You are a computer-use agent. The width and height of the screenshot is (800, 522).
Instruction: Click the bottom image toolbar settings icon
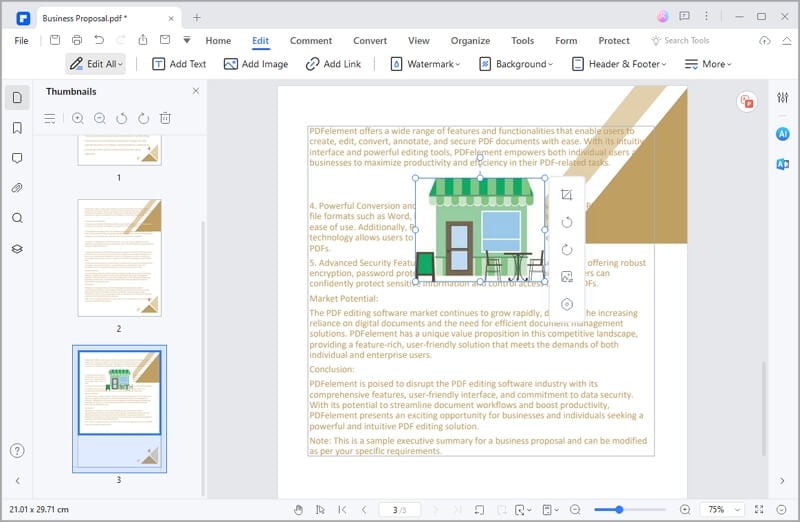[566, 304]
